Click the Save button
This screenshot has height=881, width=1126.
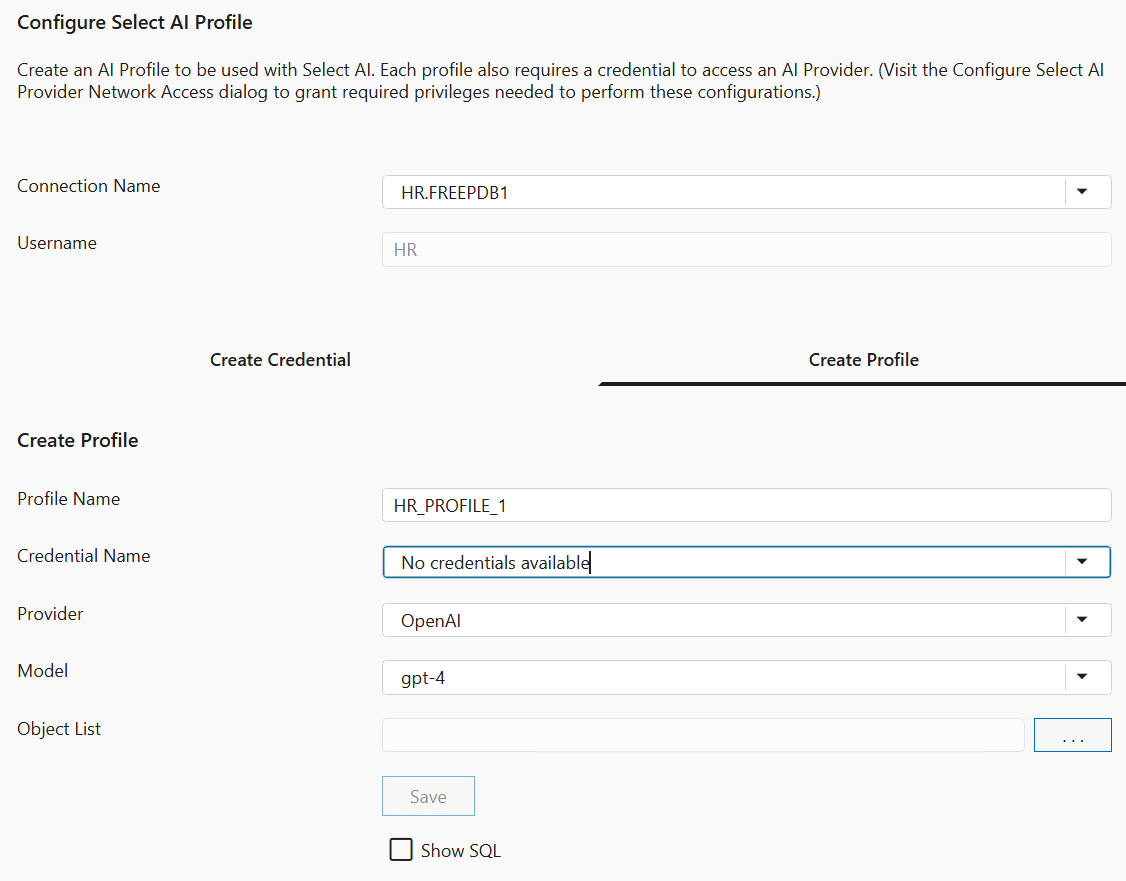point(428,796)
